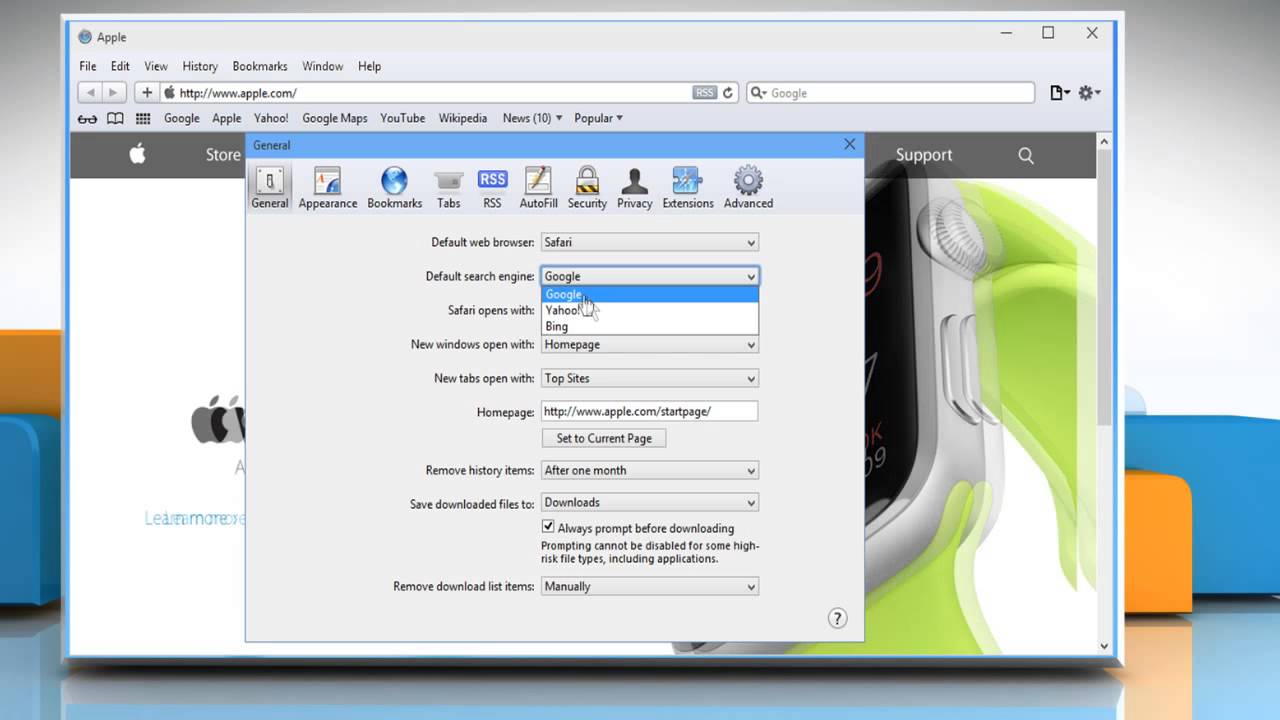Open the Help menu

[369, 66]
